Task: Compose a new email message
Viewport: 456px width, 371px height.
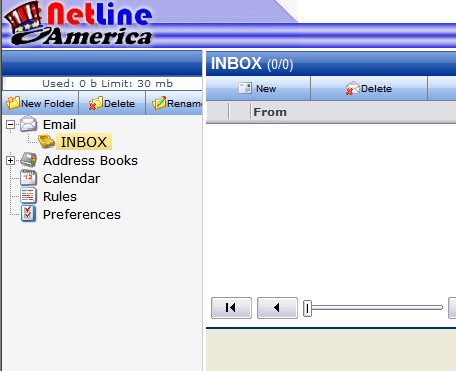Action: coord(258,89)
